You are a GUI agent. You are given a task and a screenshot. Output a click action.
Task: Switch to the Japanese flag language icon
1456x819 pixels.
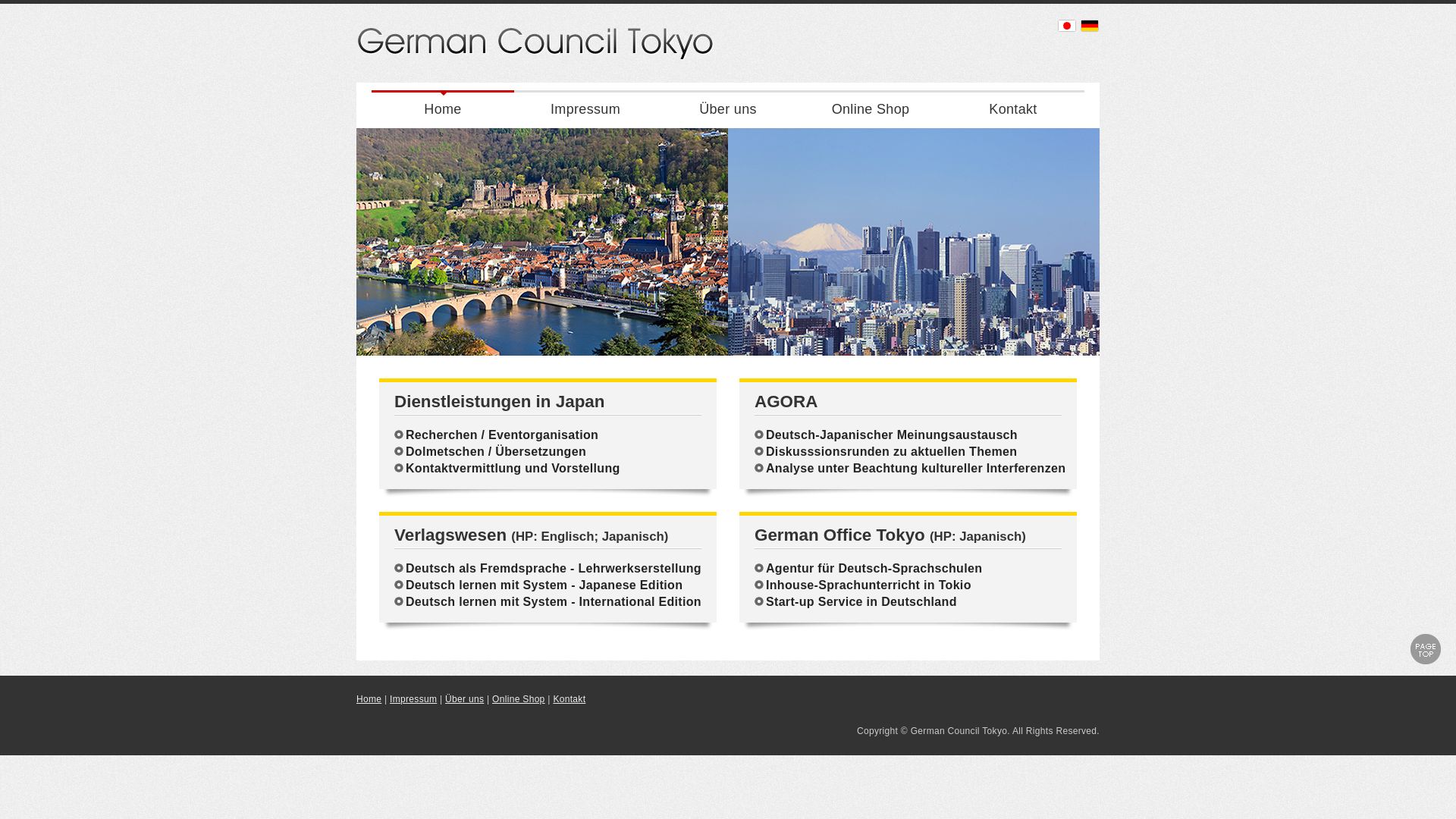[1066, 26]
